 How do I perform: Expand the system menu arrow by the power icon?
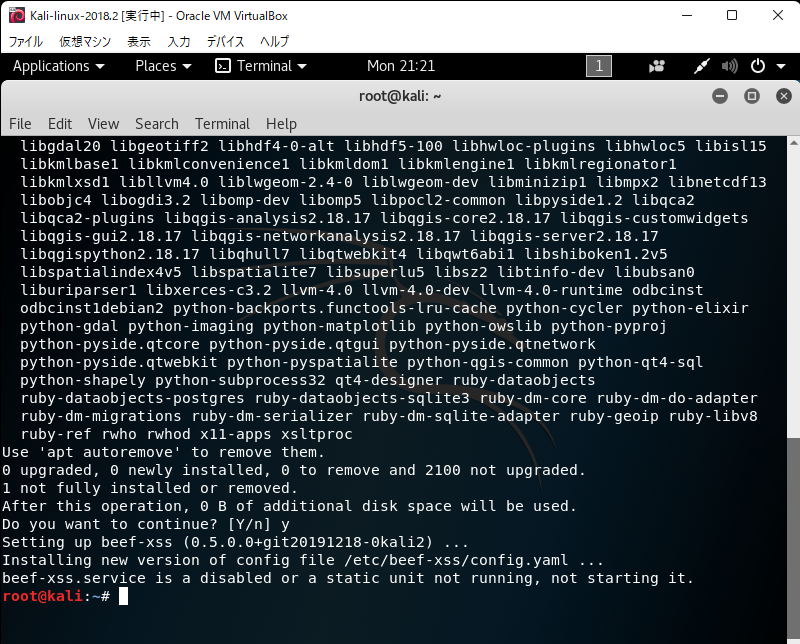point(781,66)
